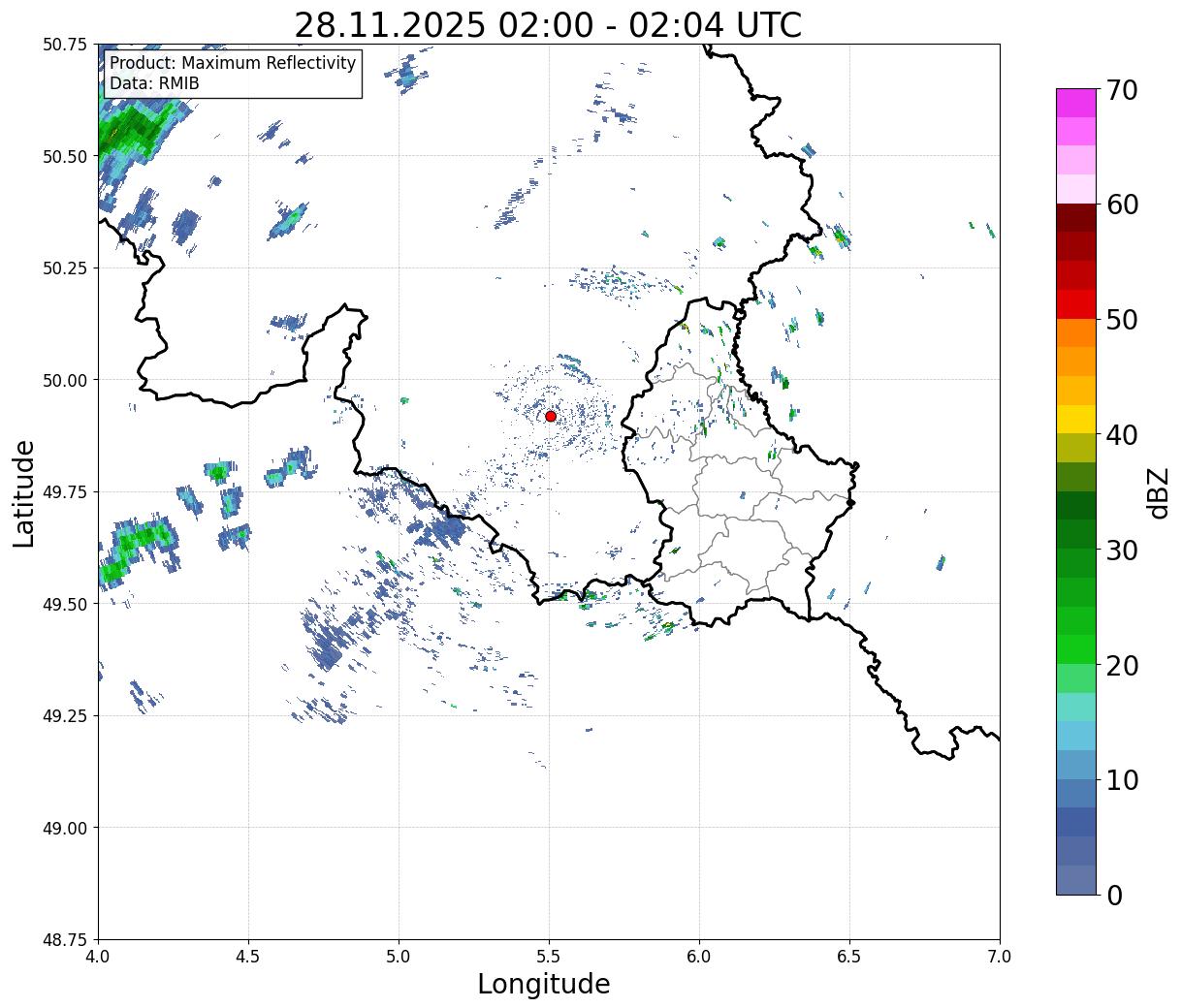Click colorbar tick label '10'
This screenshot has height=1008, width=1182.
[x=1121, y=779]
